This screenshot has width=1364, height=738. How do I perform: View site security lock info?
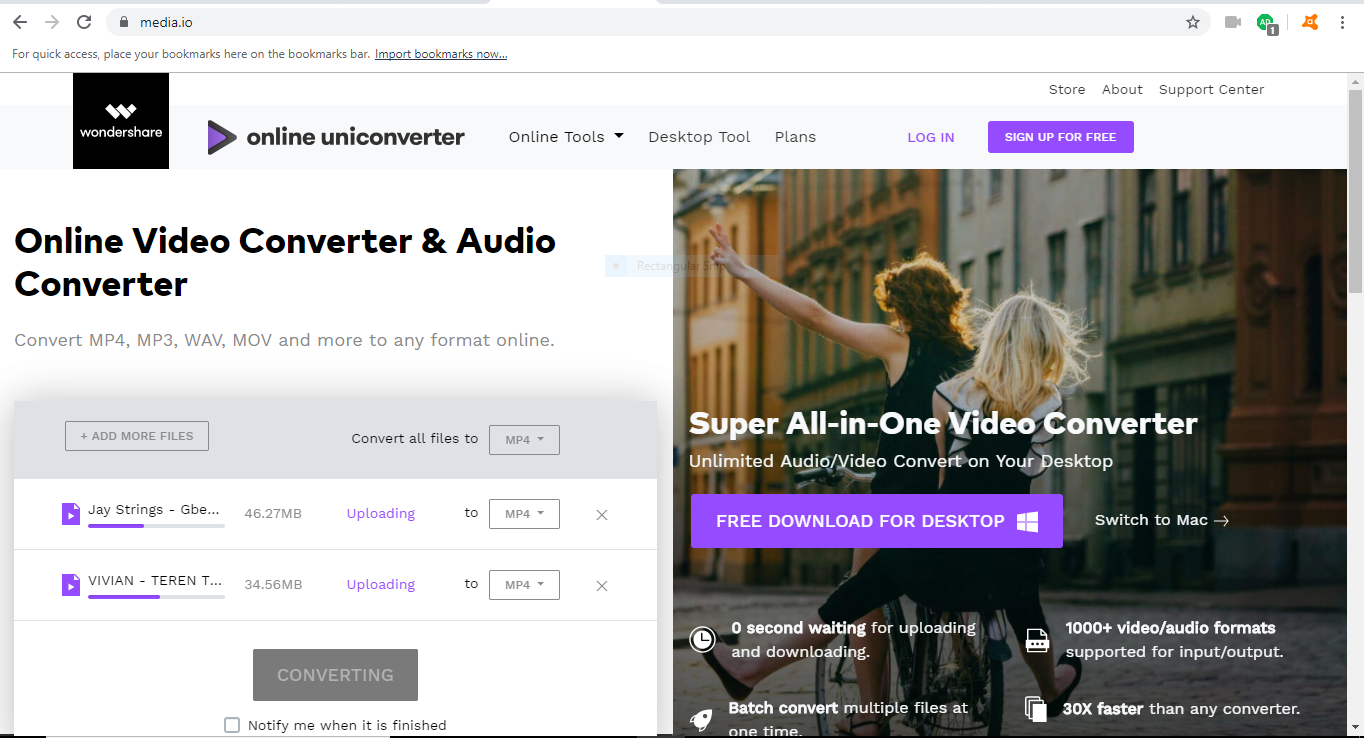pyautogui.click(x=124, y=22)
